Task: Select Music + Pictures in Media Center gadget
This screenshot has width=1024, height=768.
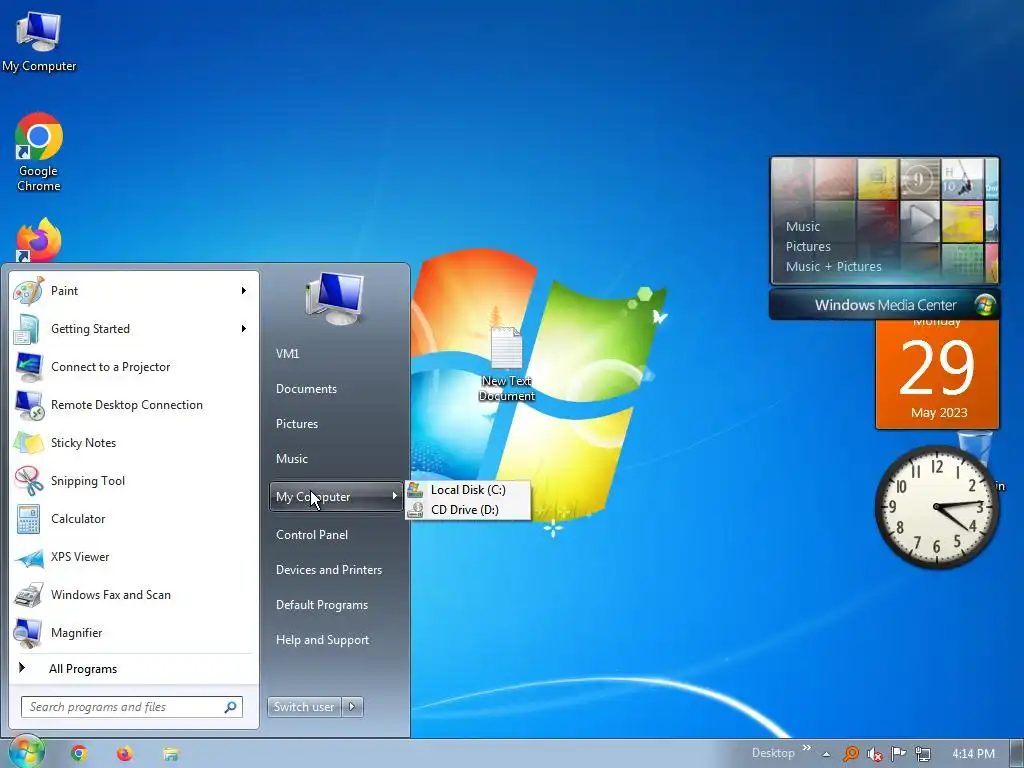Action: click(833, 266)
